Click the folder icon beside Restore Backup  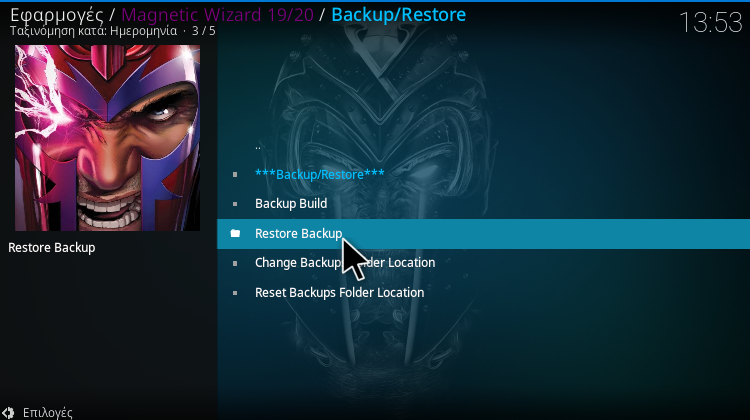[235, 233]
